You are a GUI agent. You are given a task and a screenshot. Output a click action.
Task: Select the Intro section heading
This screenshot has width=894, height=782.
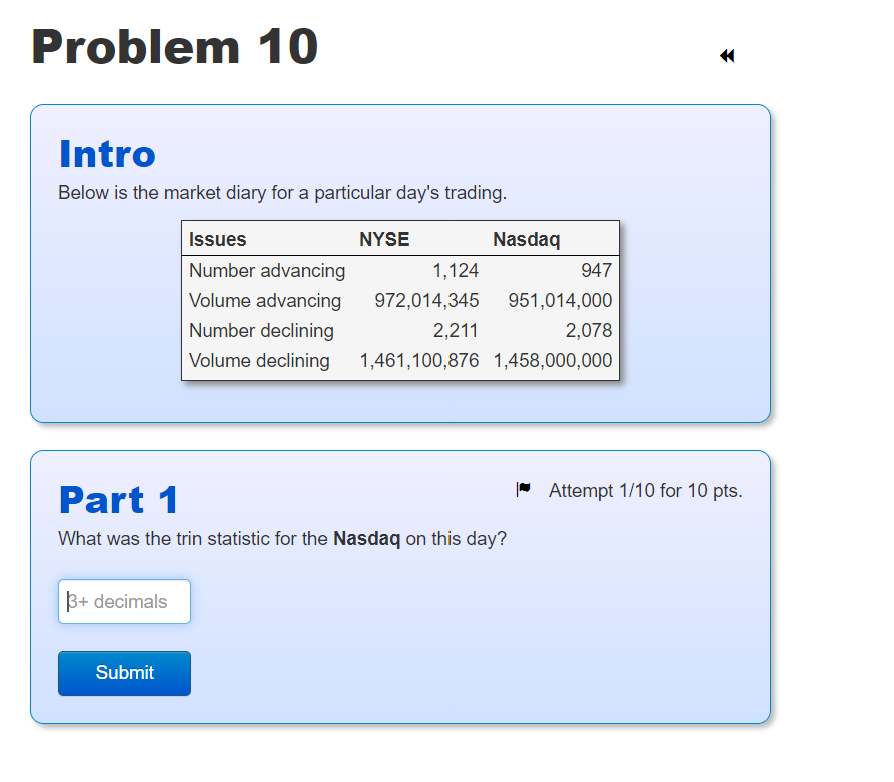click(x=106, y=155)
